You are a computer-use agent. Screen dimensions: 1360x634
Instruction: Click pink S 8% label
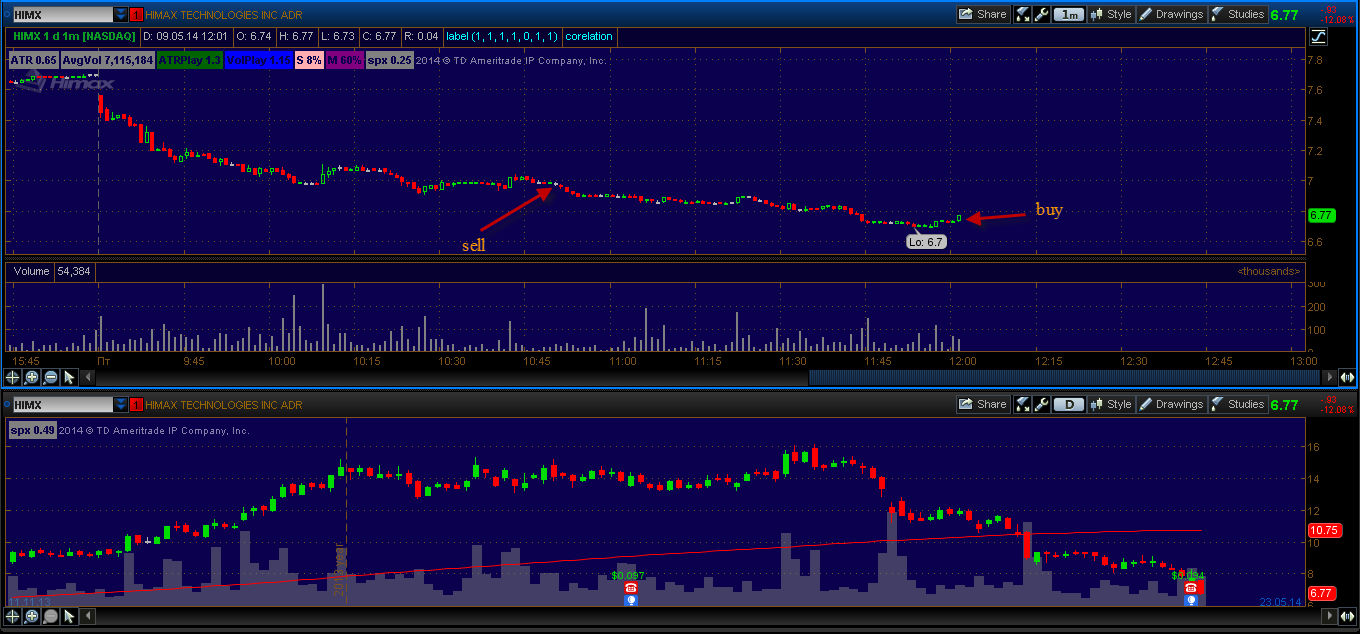[x=309, y=60]
